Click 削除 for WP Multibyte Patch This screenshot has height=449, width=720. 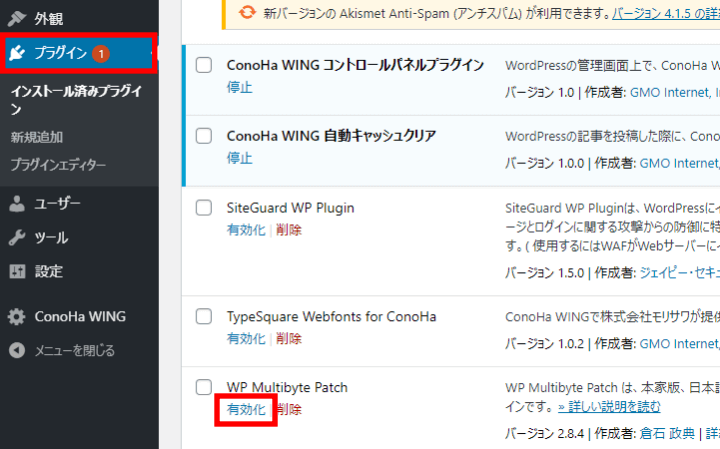[x=289, y=409]
